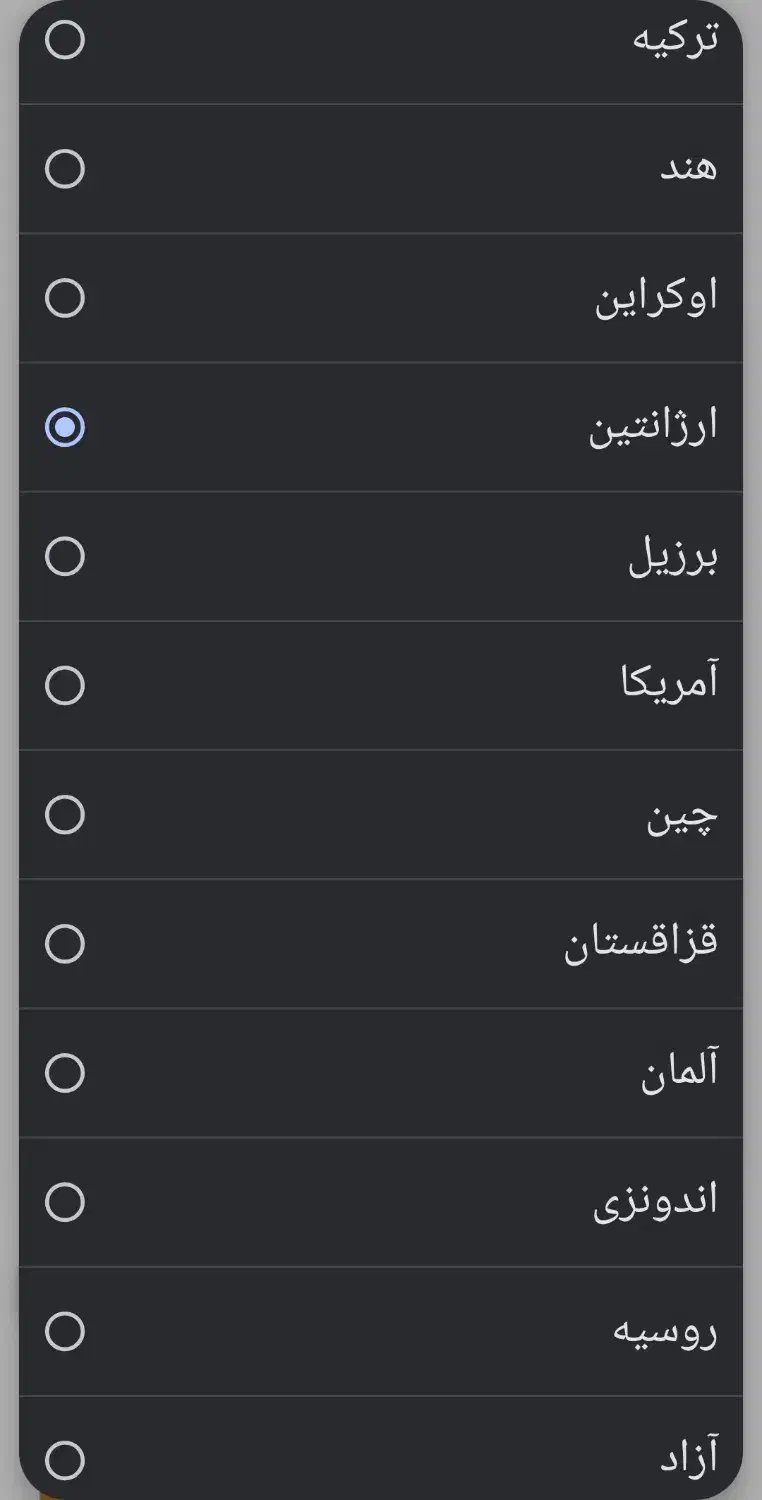Click the اوکراین text label
Viewport: 762px width, 1500px height.
(656, 298)
